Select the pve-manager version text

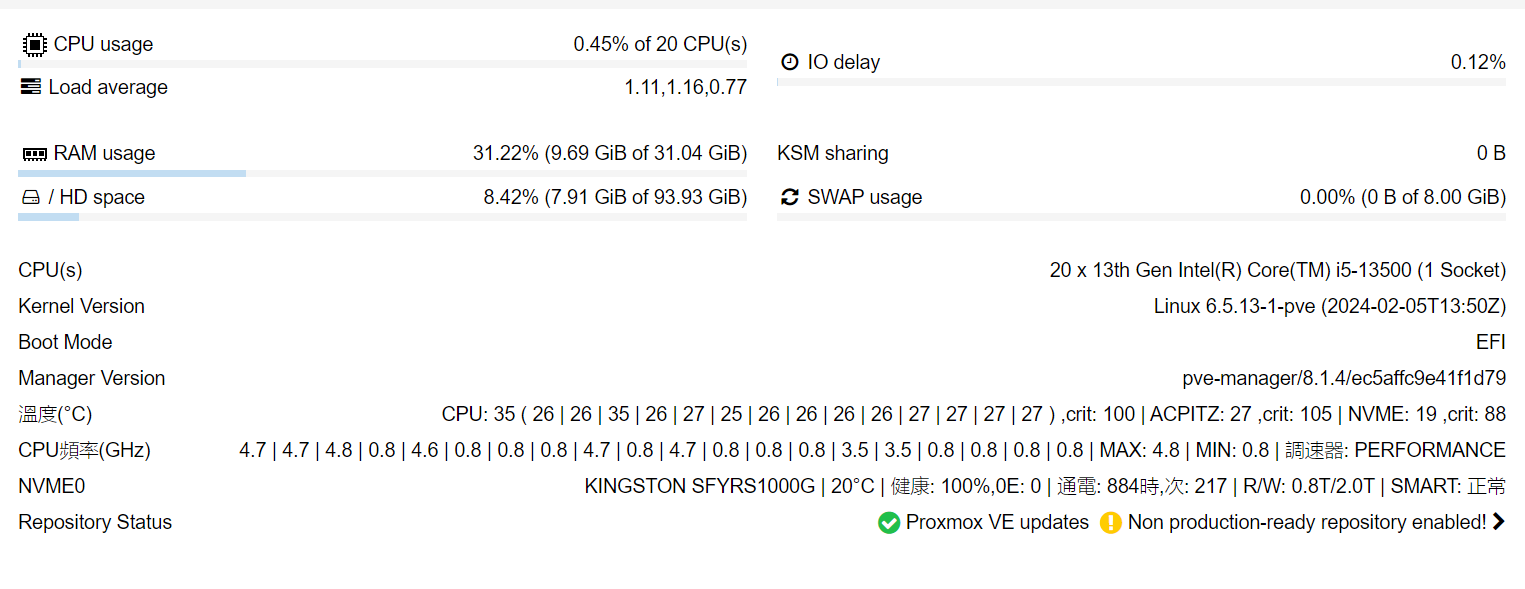pyautogui.click(x=1344, y=378)
